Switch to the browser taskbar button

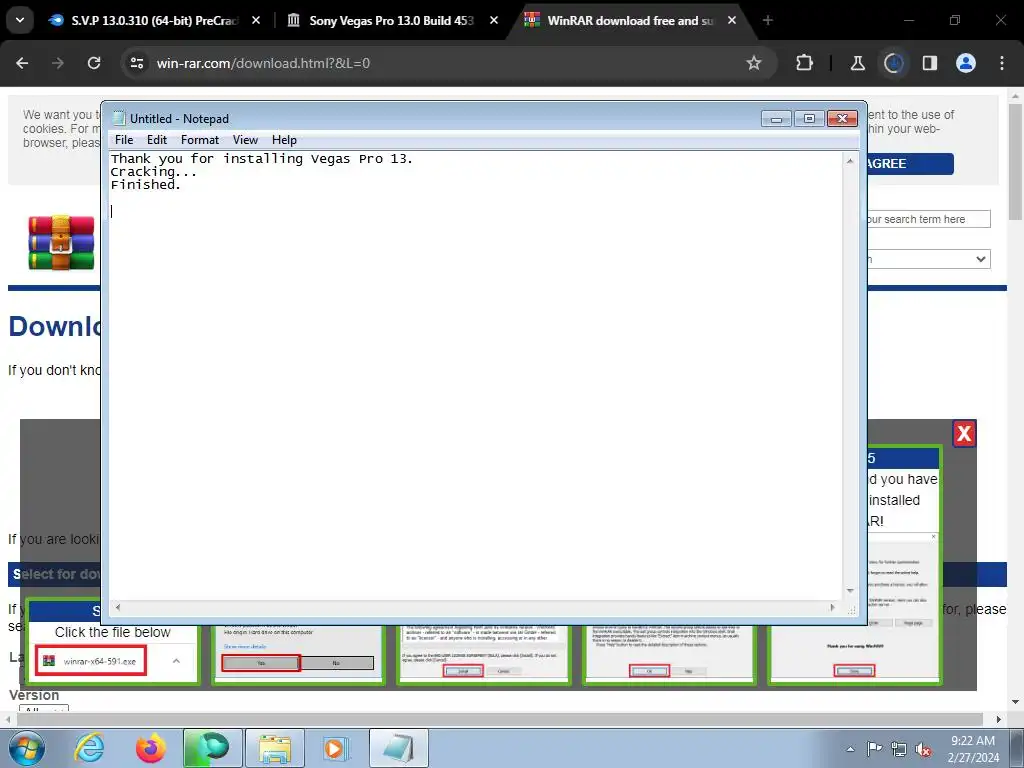coord(212,748)
